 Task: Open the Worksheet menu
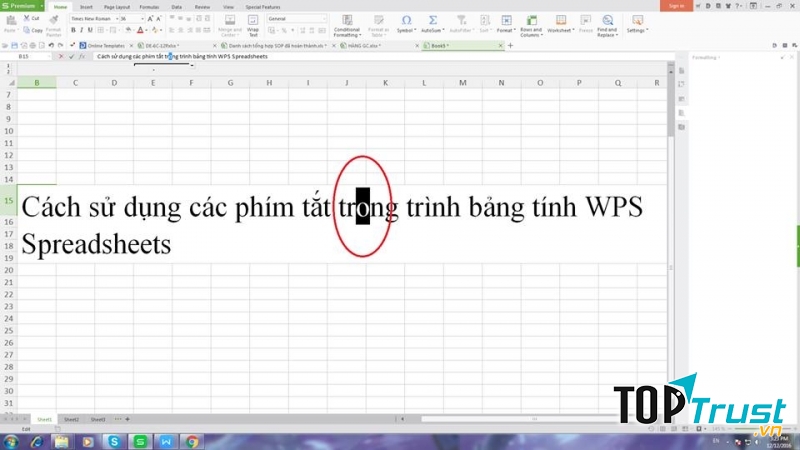click(x=561, y=24)
